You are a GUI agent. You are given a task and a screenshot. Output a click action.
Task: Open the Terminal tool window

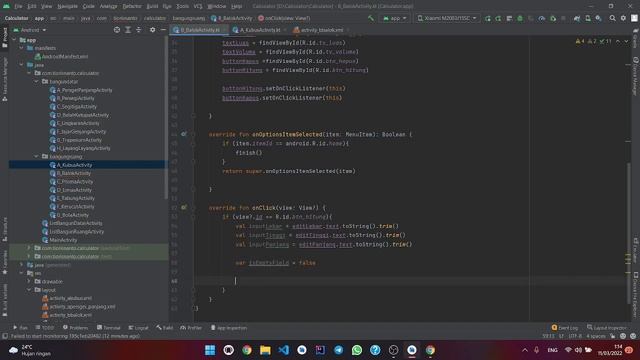(x=109, y=328)
